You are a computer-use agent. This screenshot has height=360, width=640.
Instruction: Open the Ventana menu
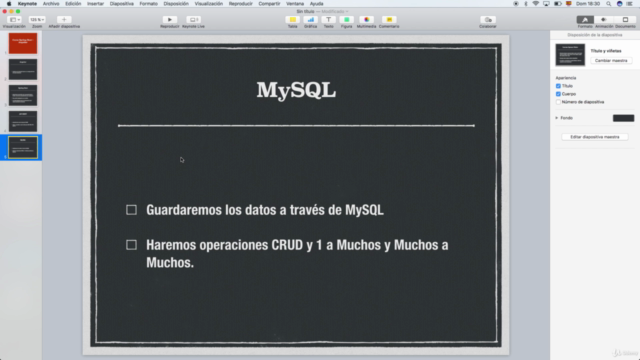tap(295, 4)
